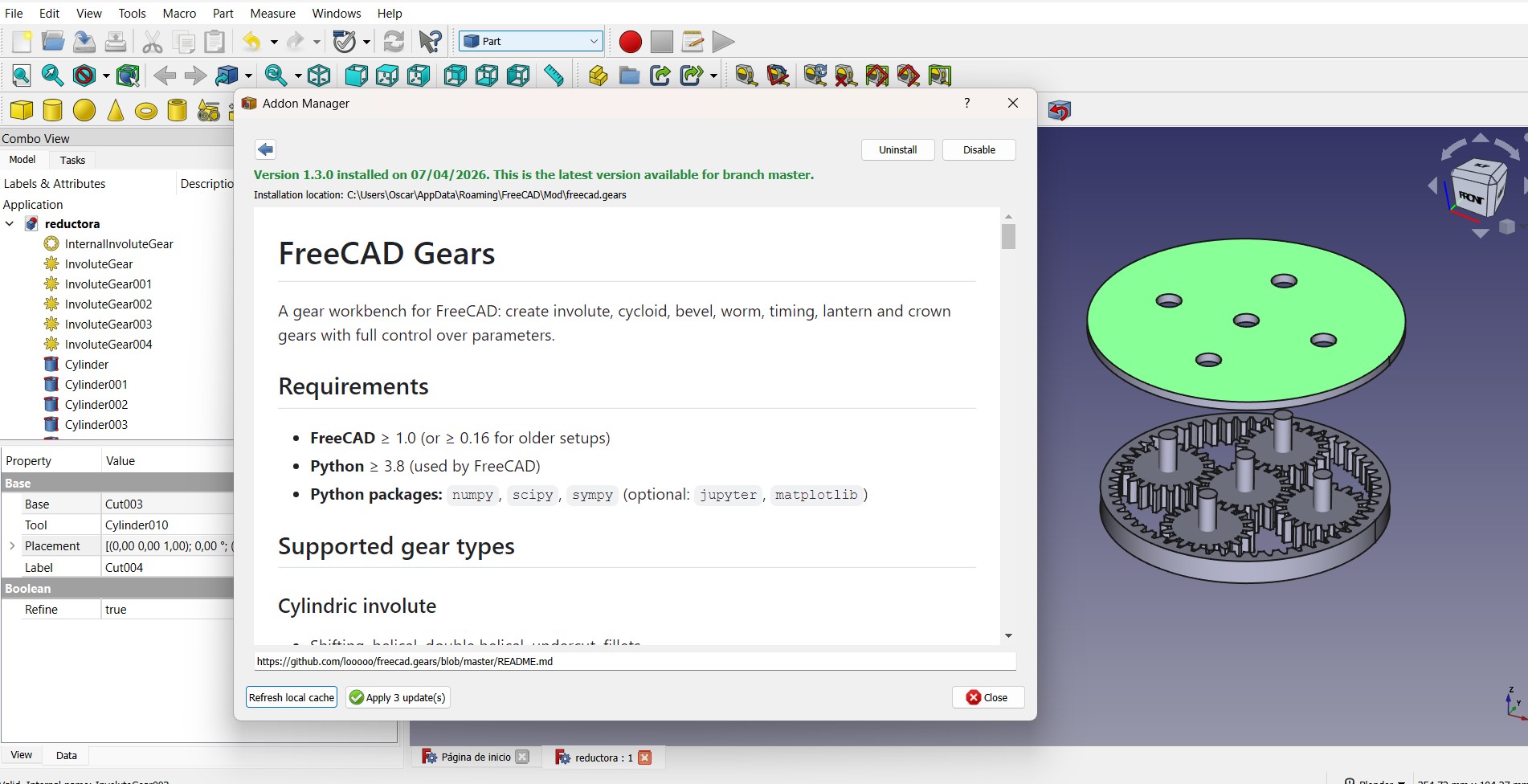The width and height of the screenshot is (1528, 784).
Task: Create a box primitive
Action: click(x=22, y=110)
